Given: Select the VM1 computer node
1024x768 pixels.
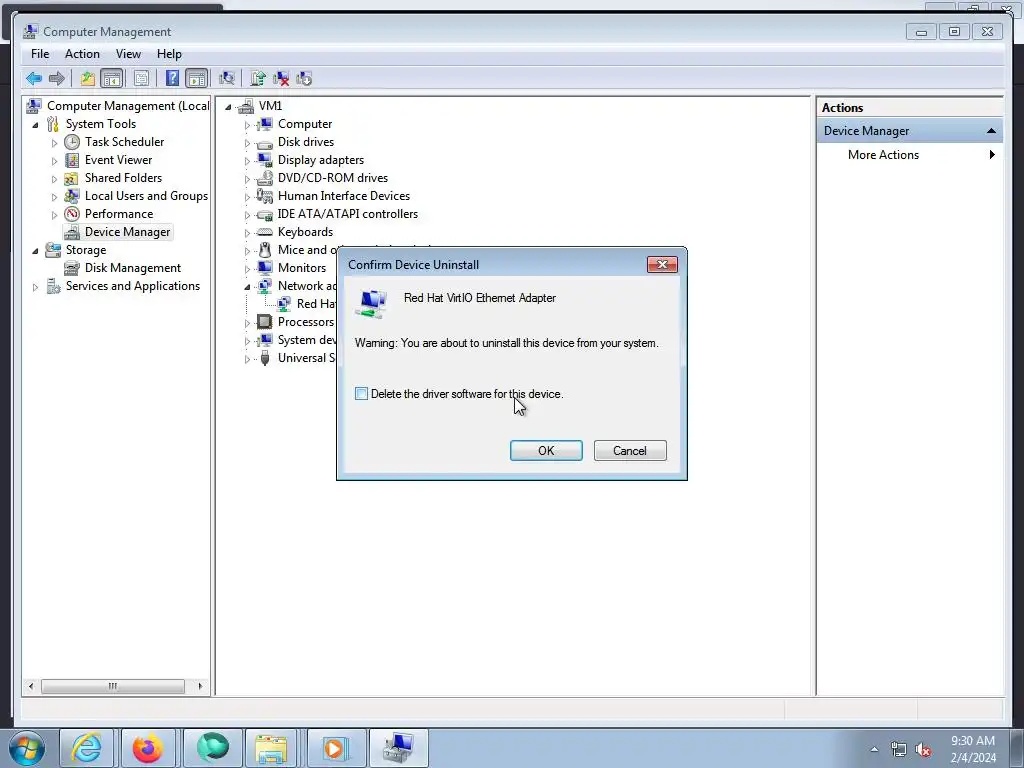Looking at the screenshot, I should pyautogui.click(x=270, y=106).
